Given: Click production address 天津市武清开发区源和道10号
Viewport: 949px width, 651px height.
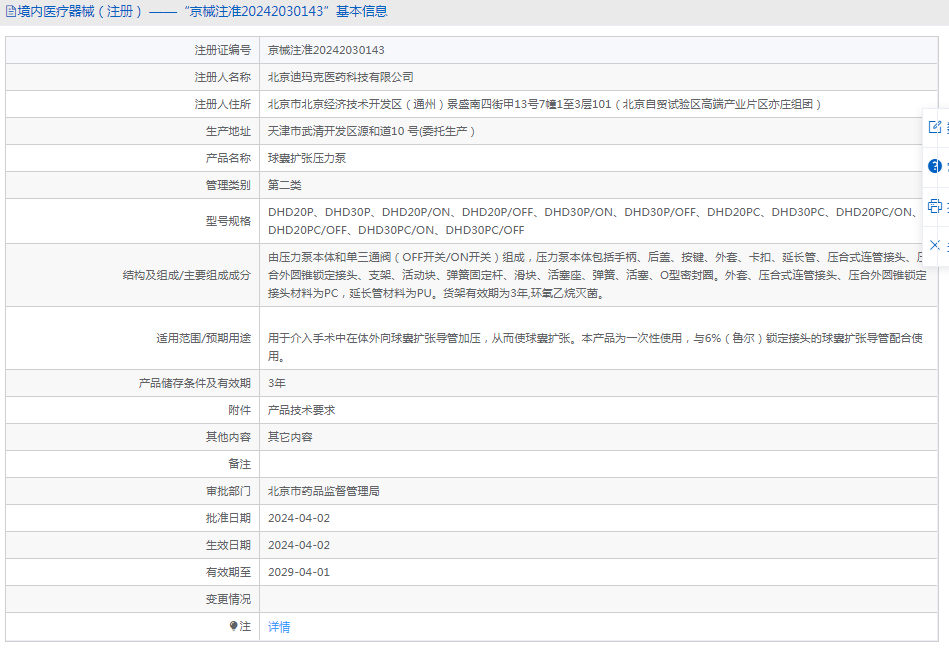Looking at the screenshot, I should [372, 131].
